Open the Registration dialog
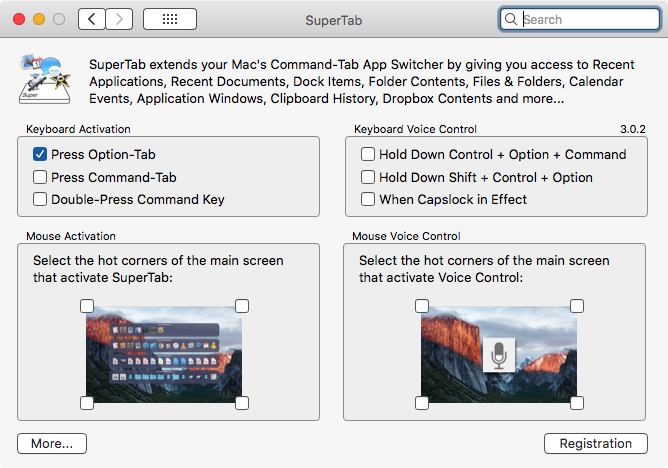This screenshot has width=668, height=468. pos(596,444)
